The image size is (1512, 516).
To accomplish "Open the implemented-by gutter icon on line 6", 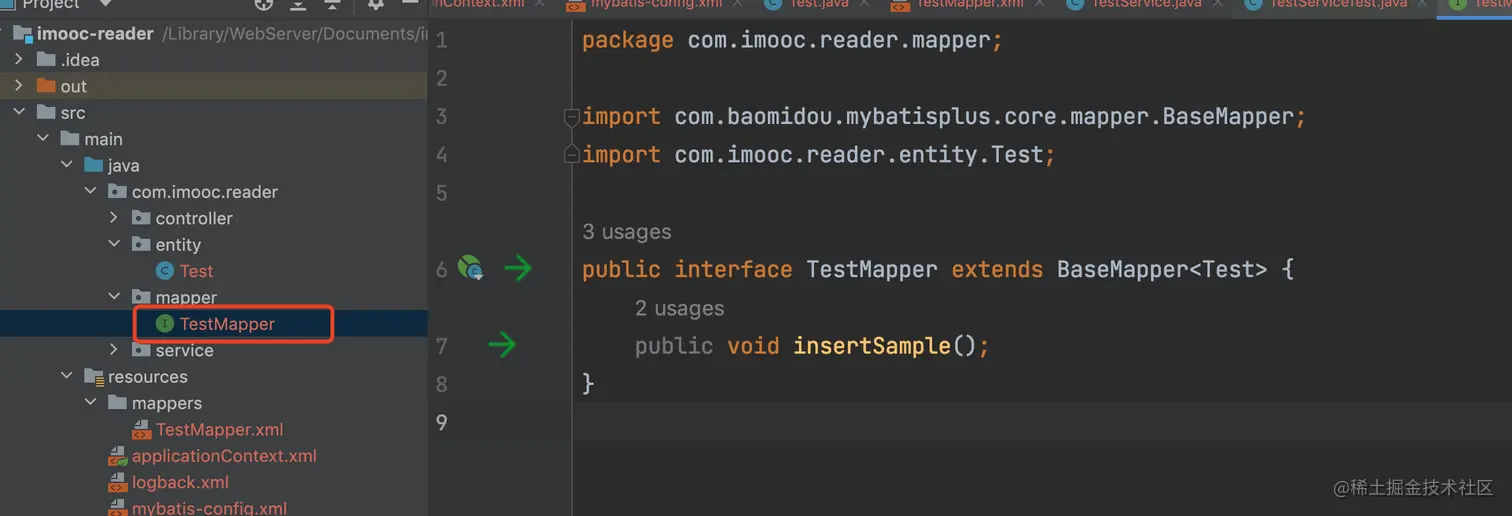I will 470,268.
